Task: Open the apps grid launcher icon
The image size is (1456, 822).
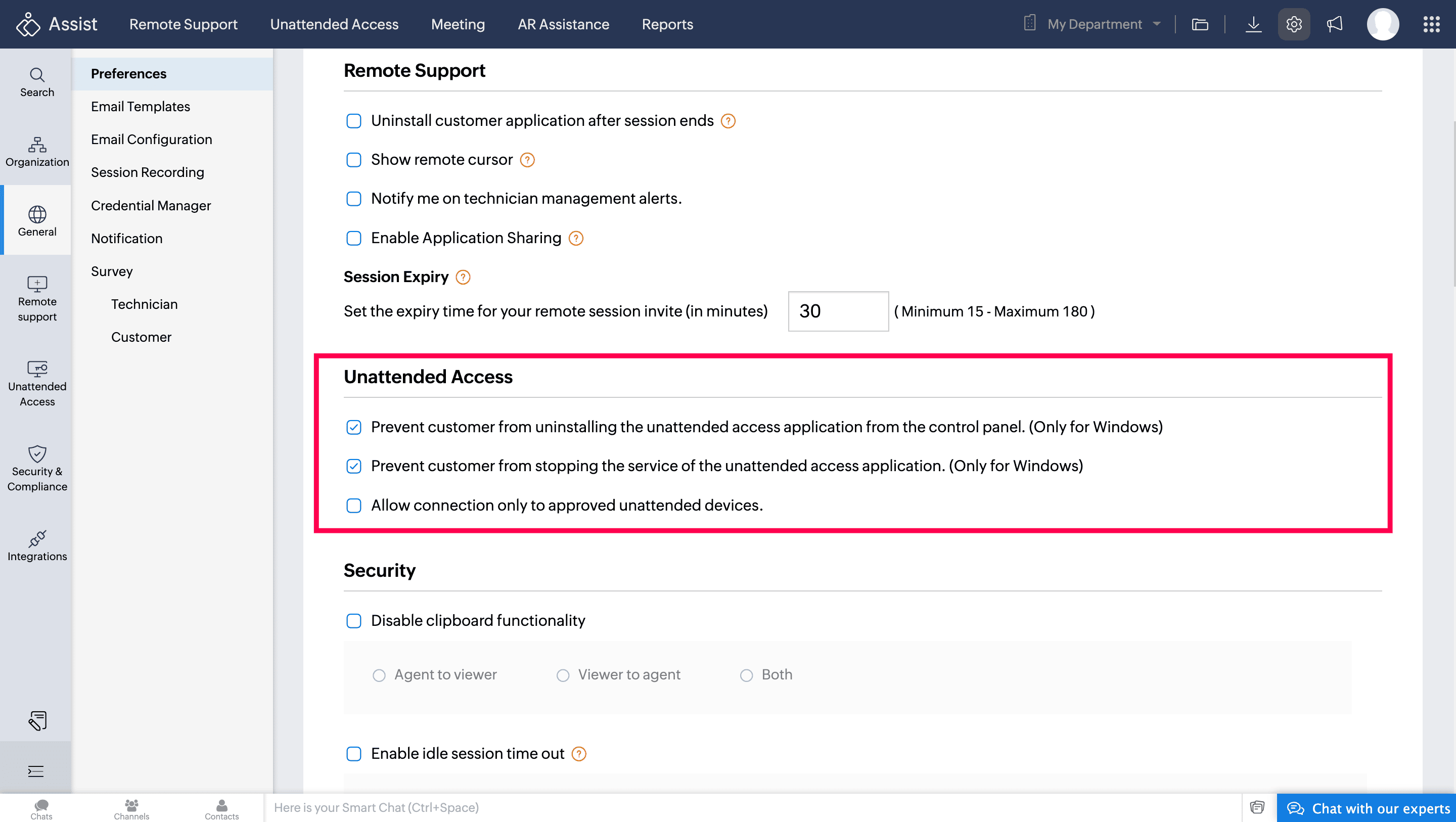Action: (x=1431, y=24)
